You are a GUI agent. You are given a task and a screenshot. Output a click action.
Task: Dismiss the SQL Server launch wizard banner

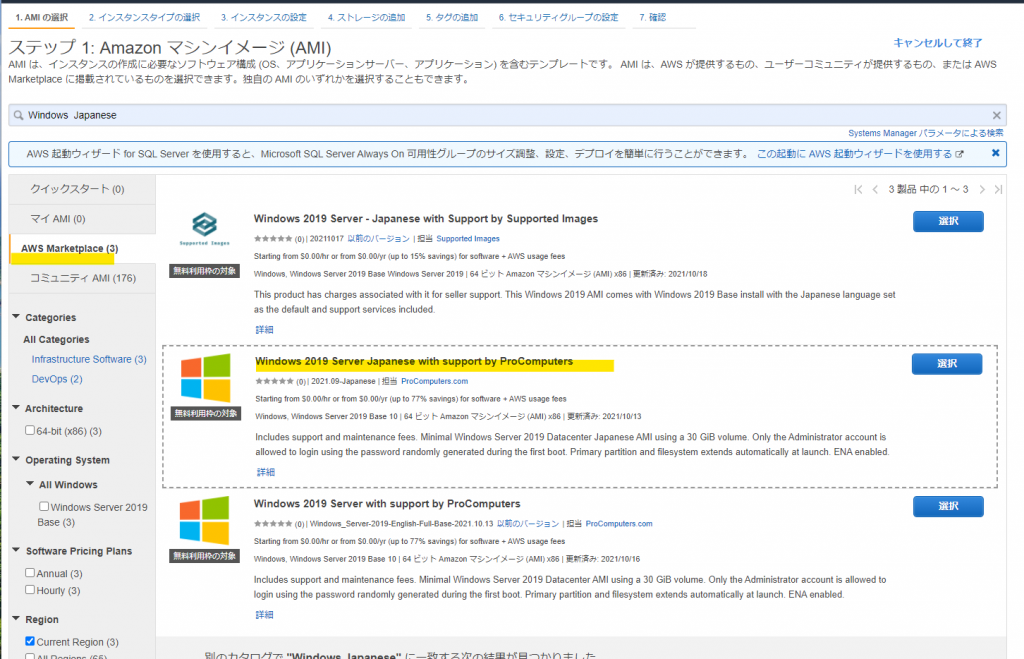(995, 153)
